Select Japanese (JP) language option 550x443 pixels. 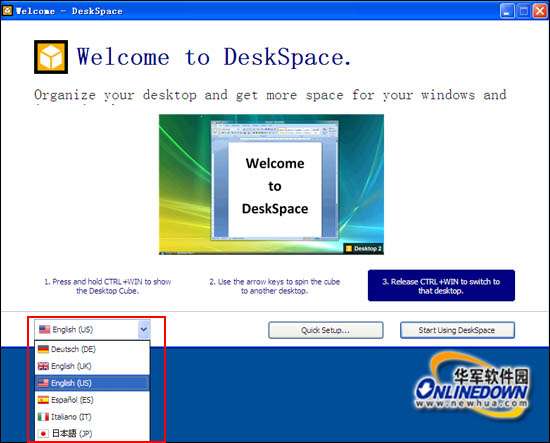pyautogui.click(x=92, y=433)
